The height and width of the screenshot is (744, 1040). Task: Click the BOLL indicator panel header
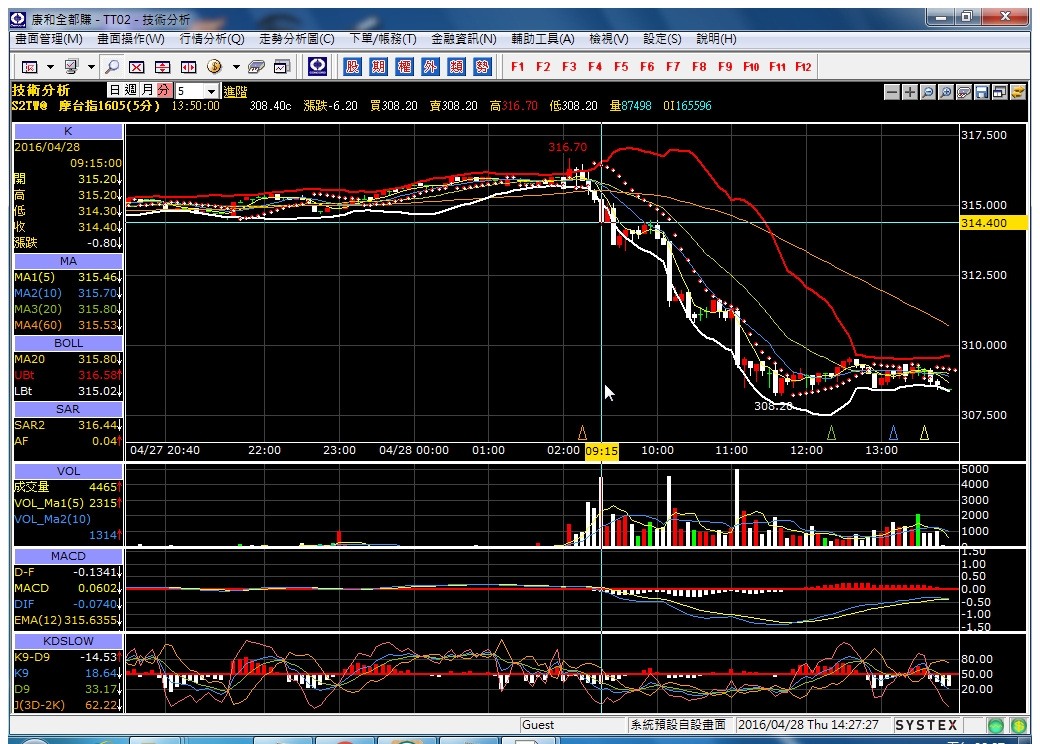coord(68,343)
